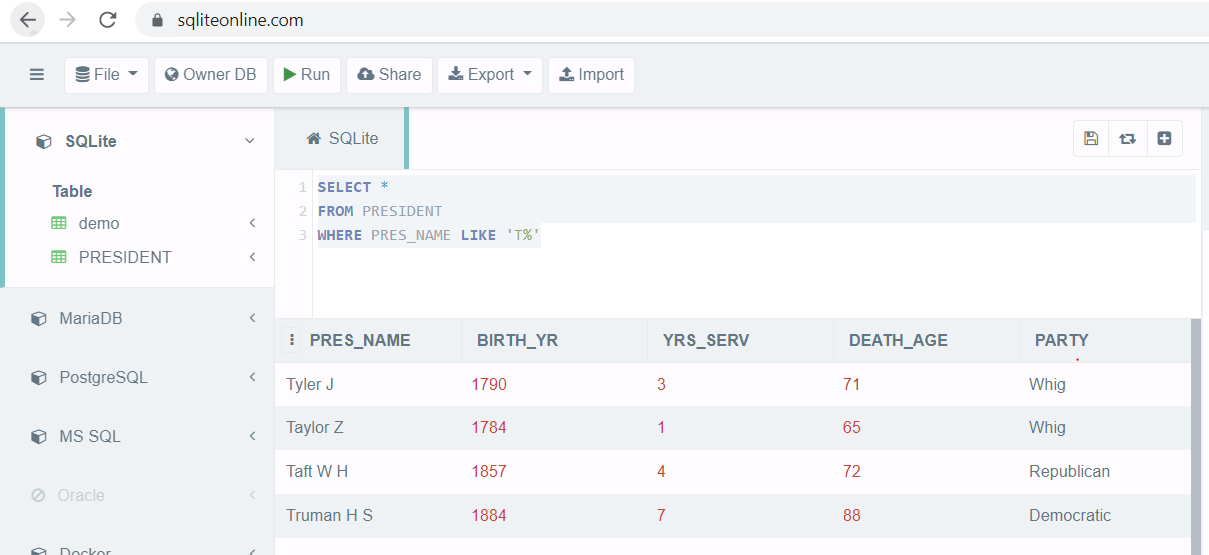Click the 'FROM PRESIDENT' line in editor
Image resolution: width=1209 pixels, height=555 pixels.
(380, 211)
